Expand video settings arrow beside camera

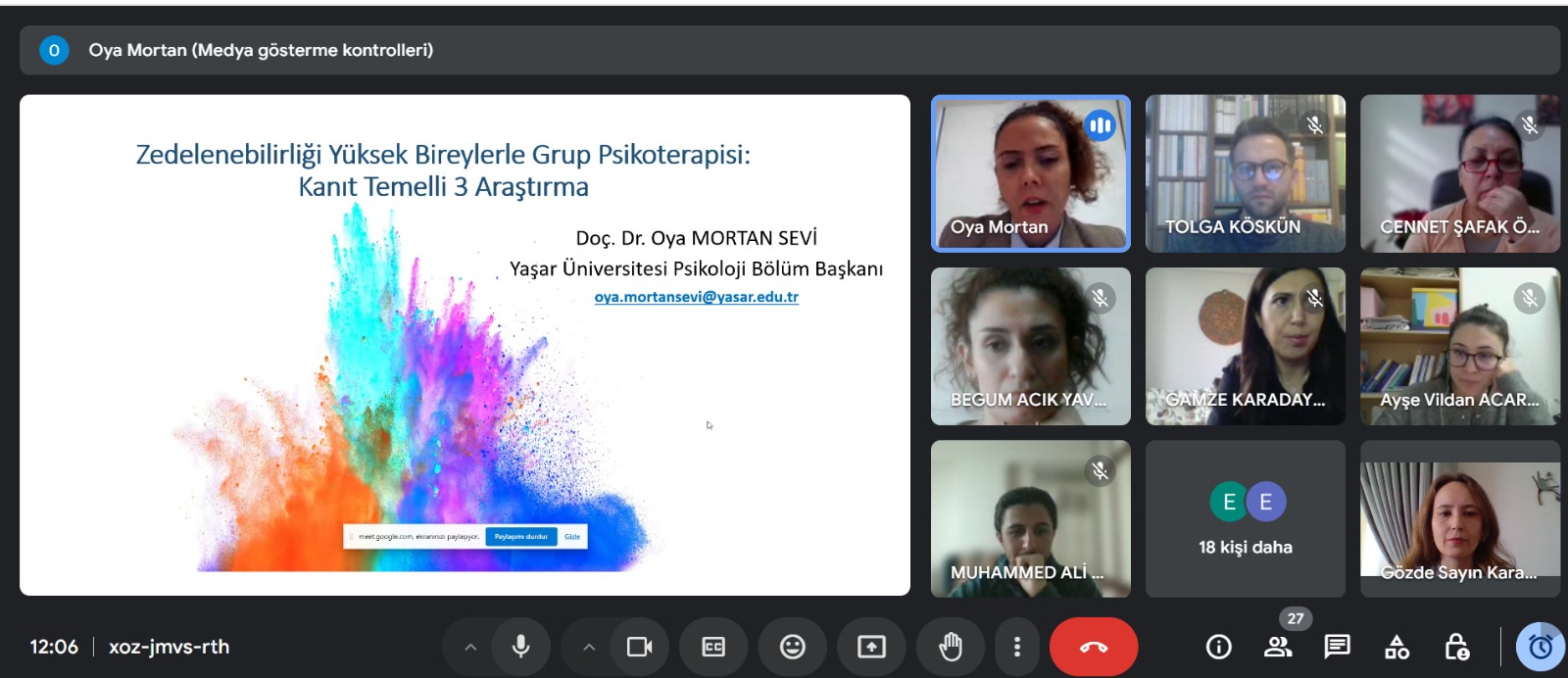[589, 647]
